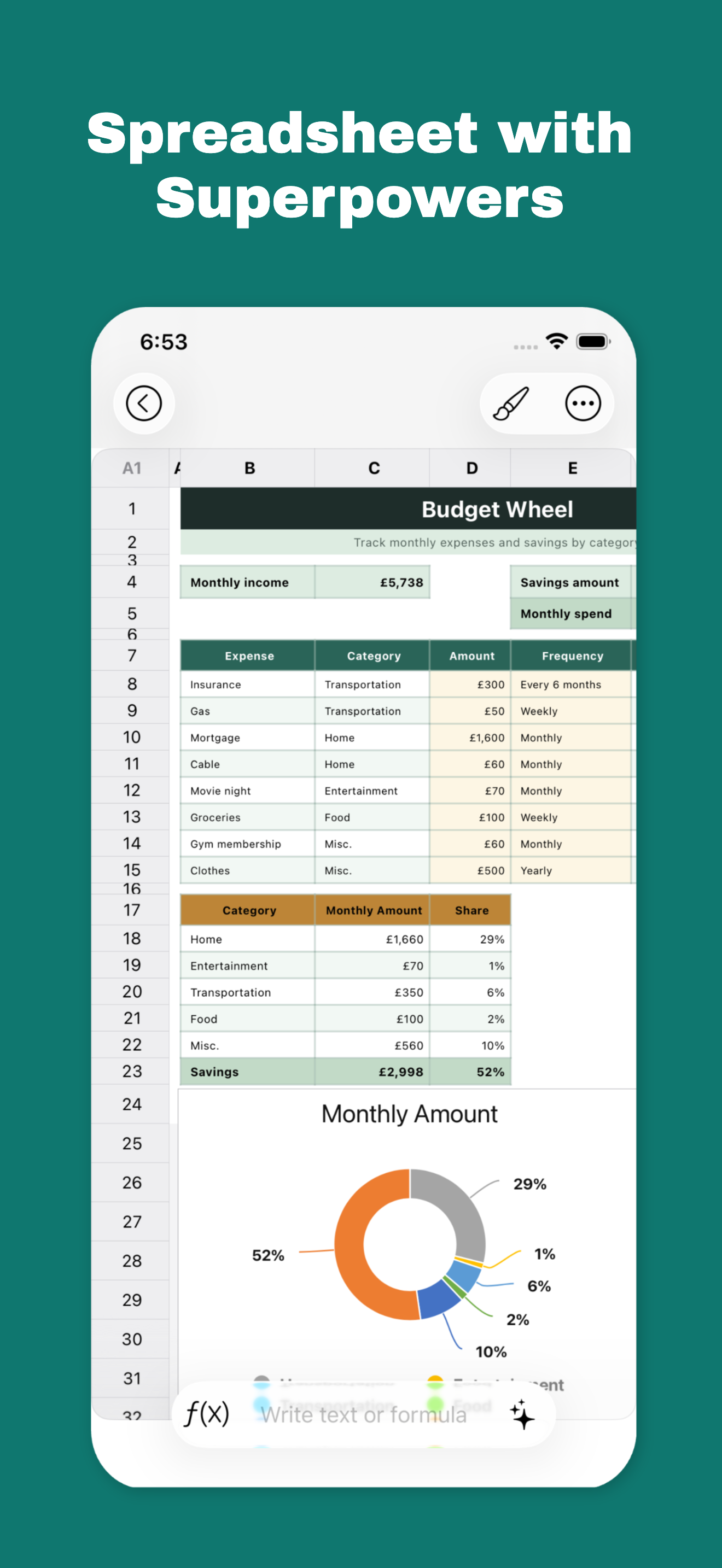
Task: Select column C header
Action: [x=372, y=468]
